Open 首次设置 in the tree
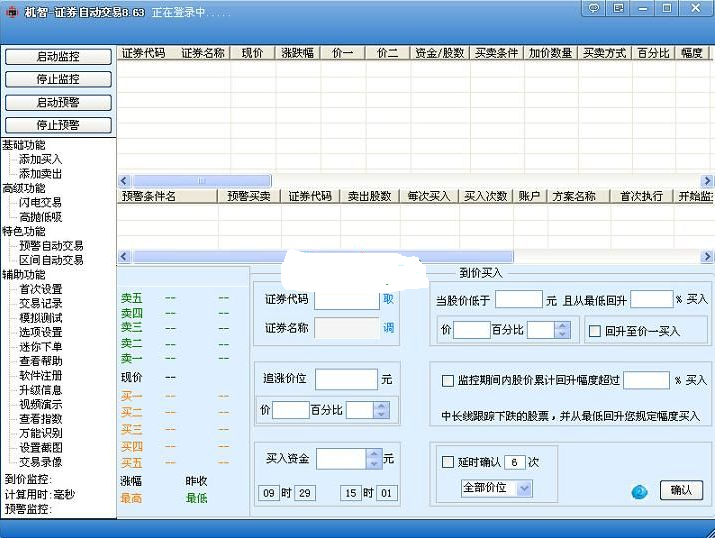The height and width of the screenshot is (538, 716). pyautogui.click(x=40, y=289)
